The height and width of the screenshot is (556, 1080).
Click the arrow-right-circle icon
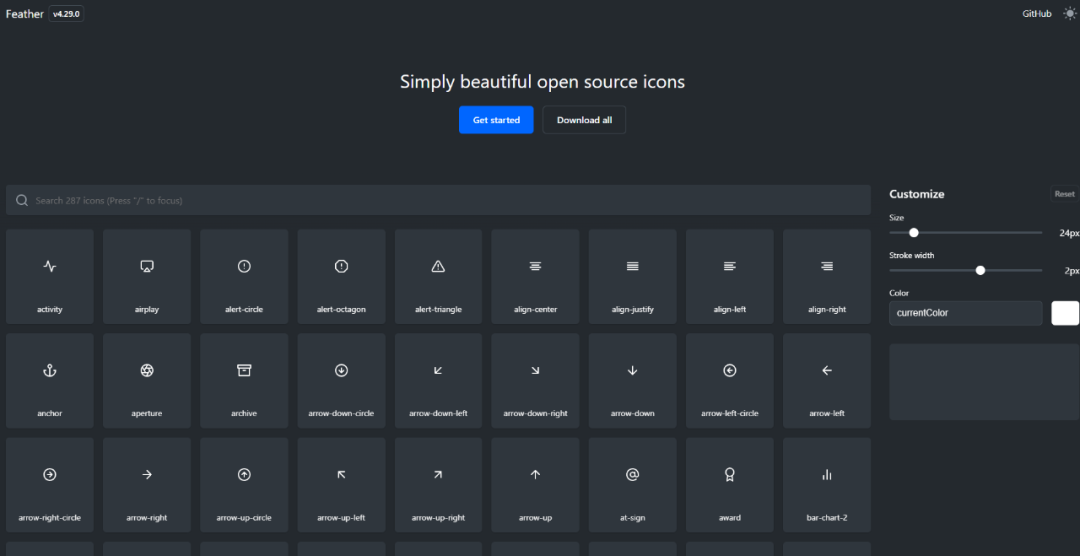(x=50, y=484)
